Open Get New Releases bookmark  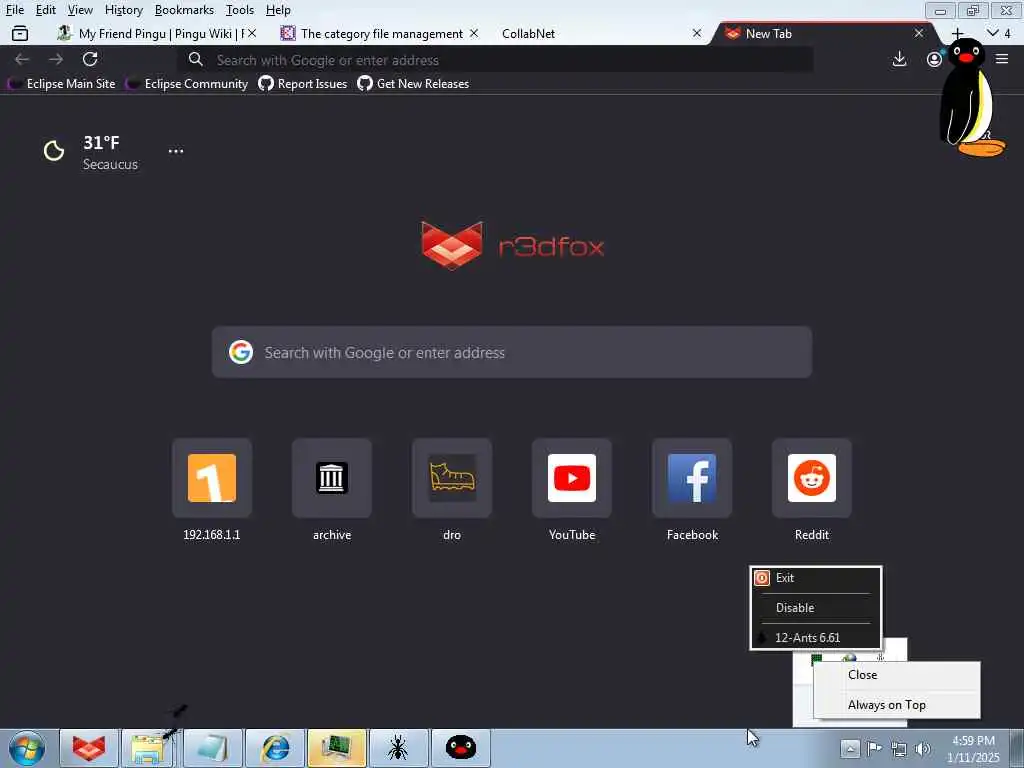[x=413, y=84]
